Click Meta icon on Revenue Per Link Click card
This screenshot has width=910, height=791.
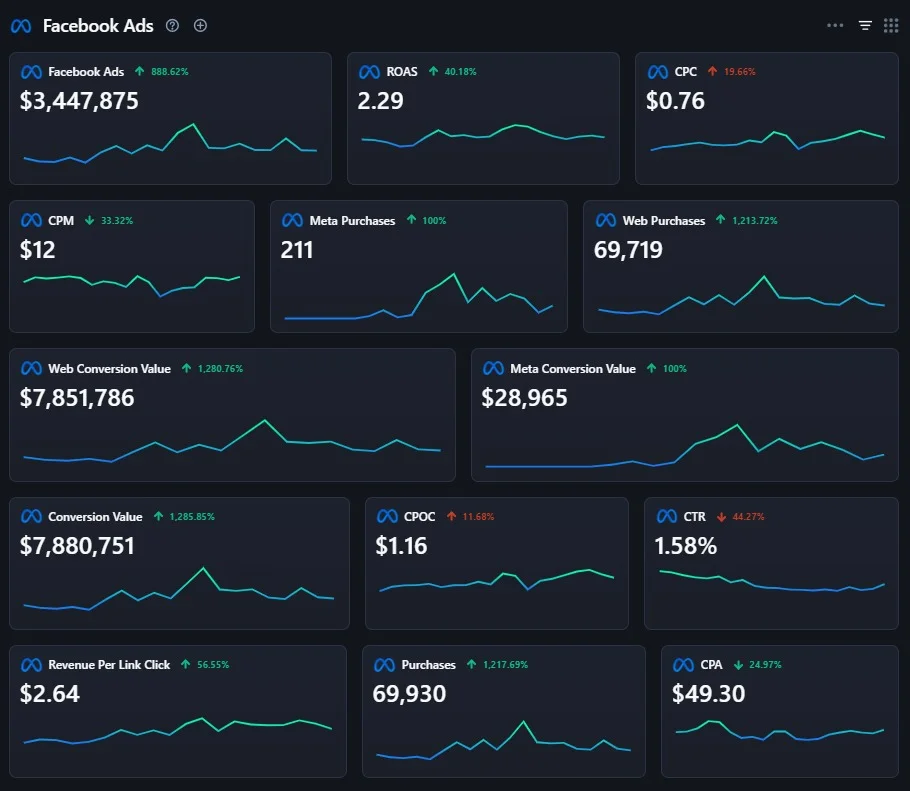(31, 665)
